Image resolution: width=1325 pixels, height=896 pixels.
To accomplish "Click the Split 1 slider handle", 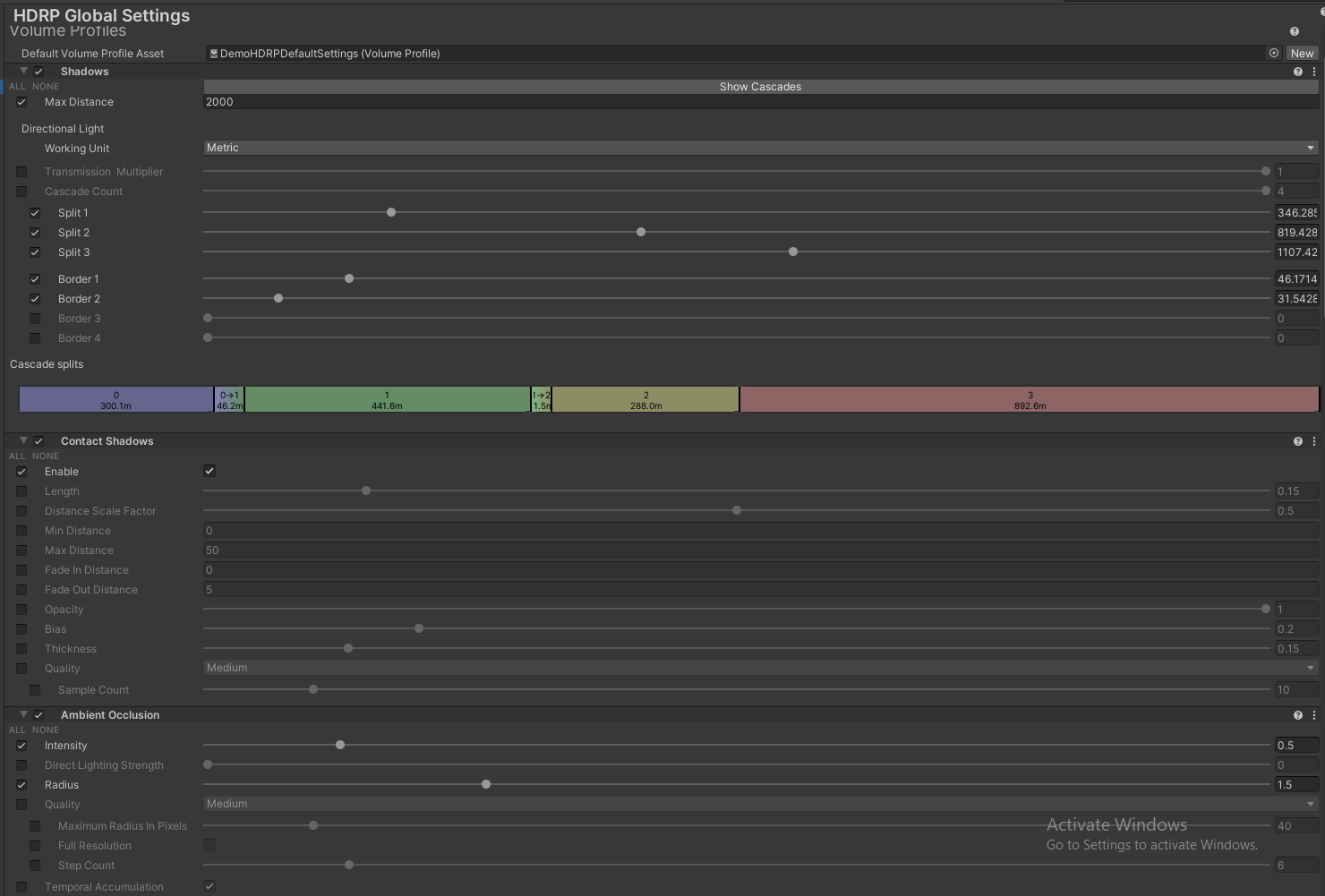I will [391, 212].
